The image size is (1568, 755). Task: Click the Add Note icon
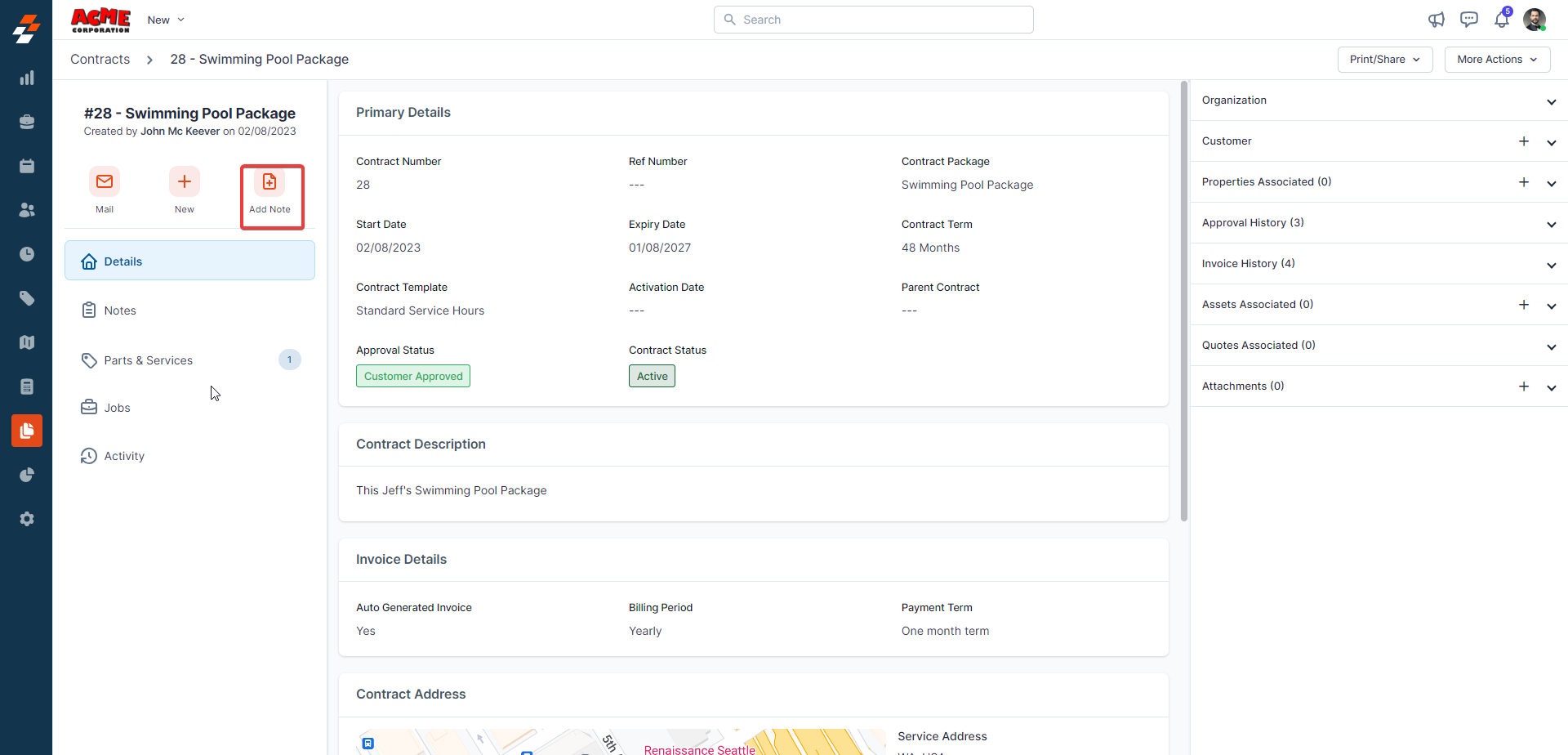[x=269, y=181]
